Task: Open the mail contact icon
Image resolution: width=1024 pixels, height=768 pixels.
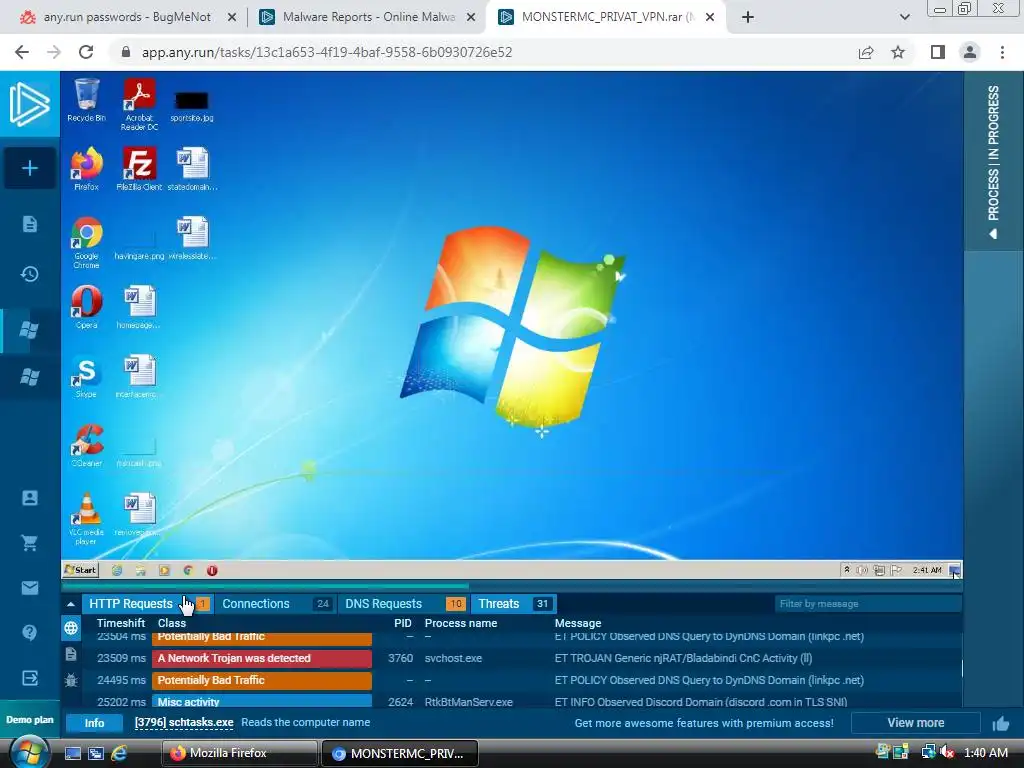Action: [x=29, y=588]
